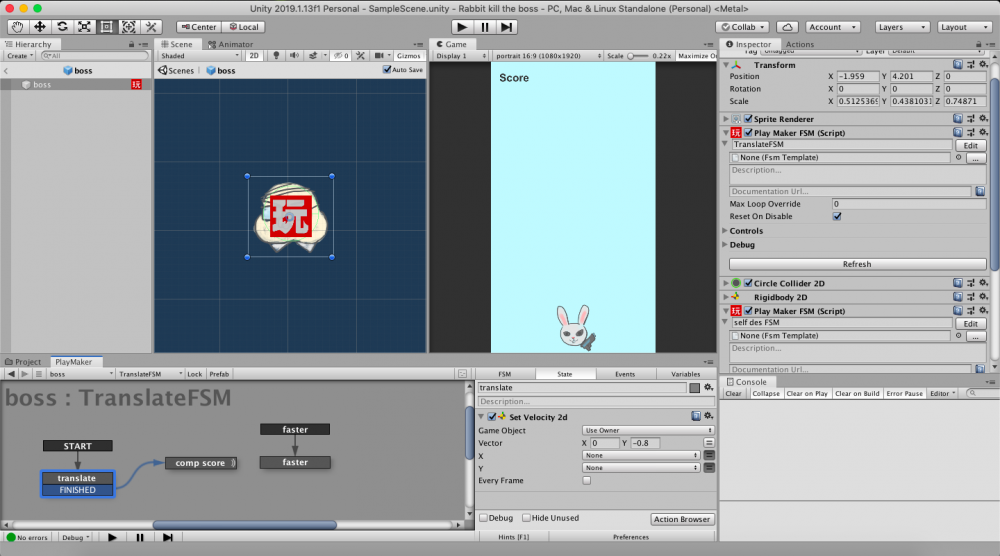Image resolution: width=1000 pixels, height=556 pixels.
Task: Select the Move tool
Action: [40, 27]
